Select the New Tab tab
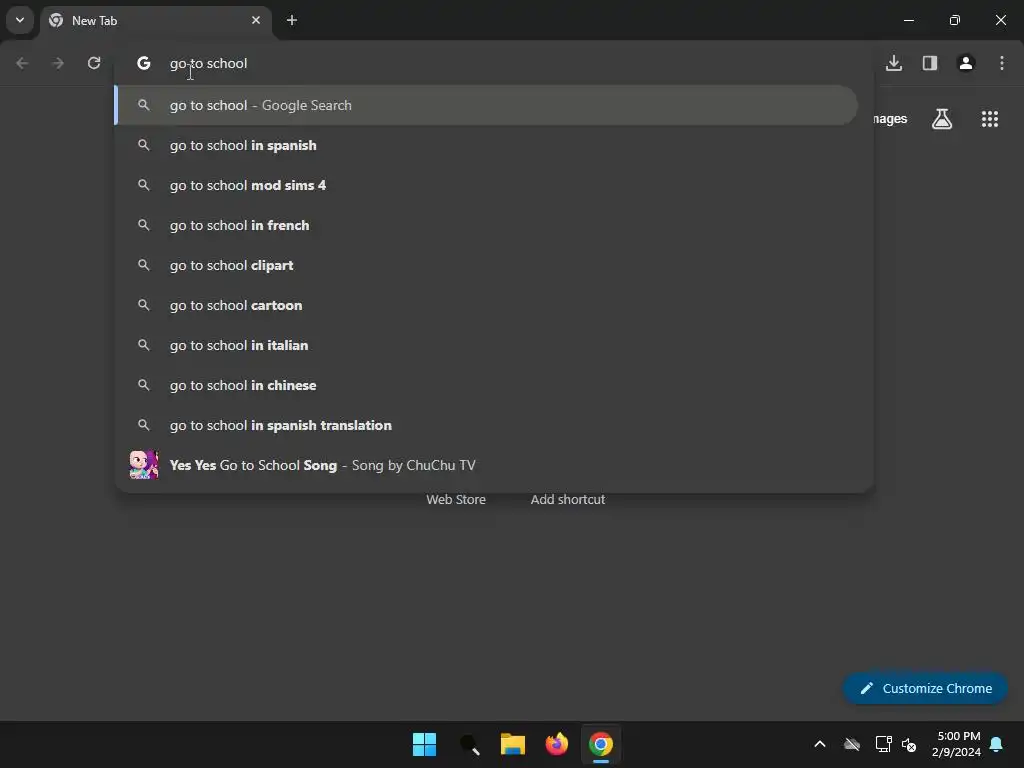The width and height of the screenshot is (1024, 768). click(x=155, y=20)
